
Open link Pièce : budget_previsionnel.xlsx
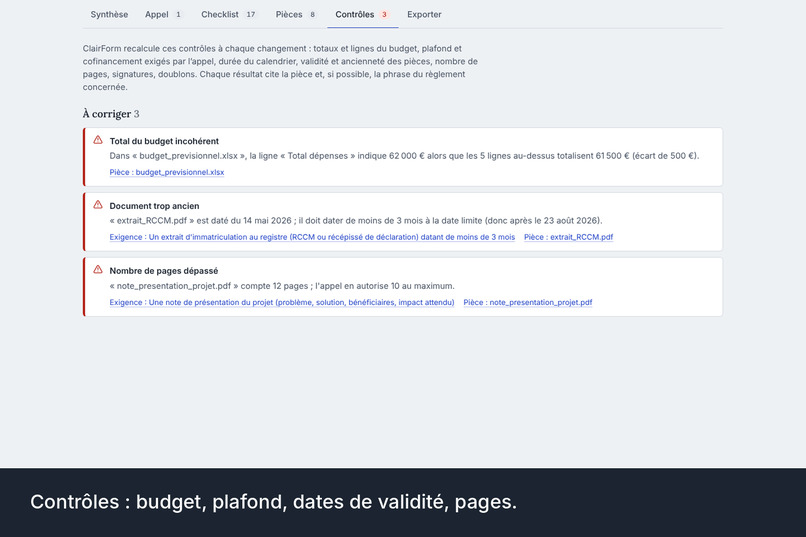tap(167, 172)
